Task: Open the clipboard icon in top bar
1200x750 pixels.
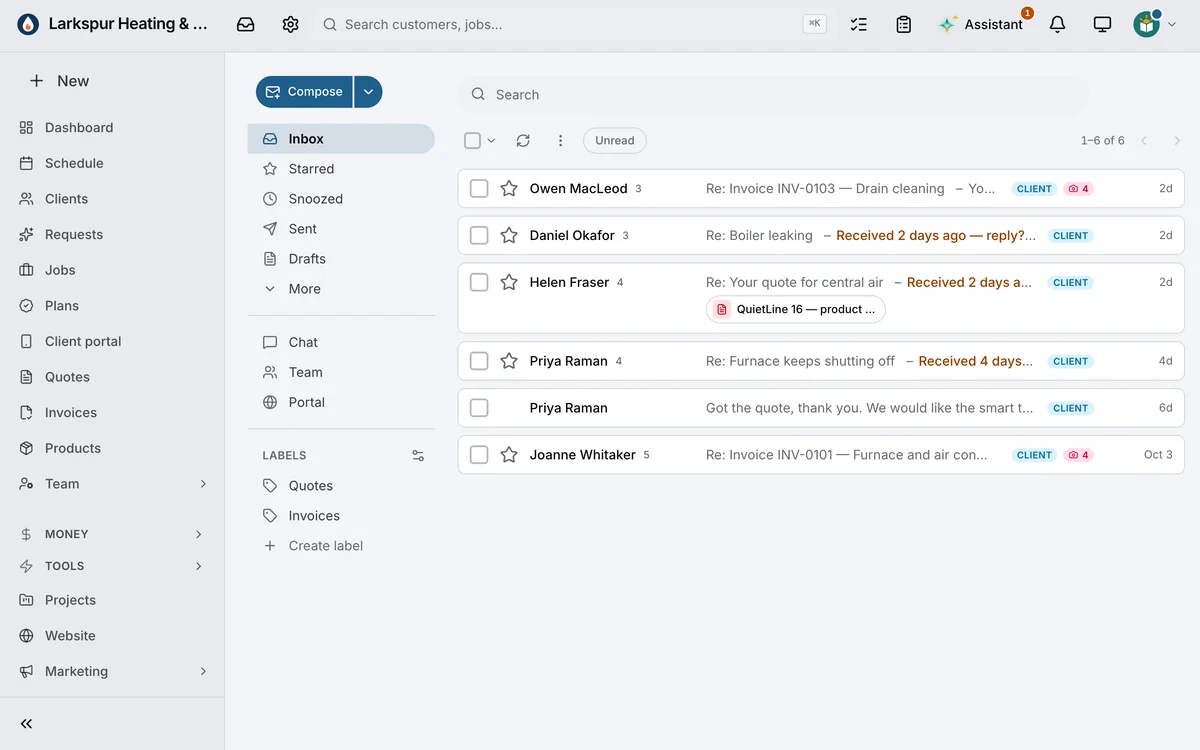Action: pyautogui.click(x=903, y=24)
